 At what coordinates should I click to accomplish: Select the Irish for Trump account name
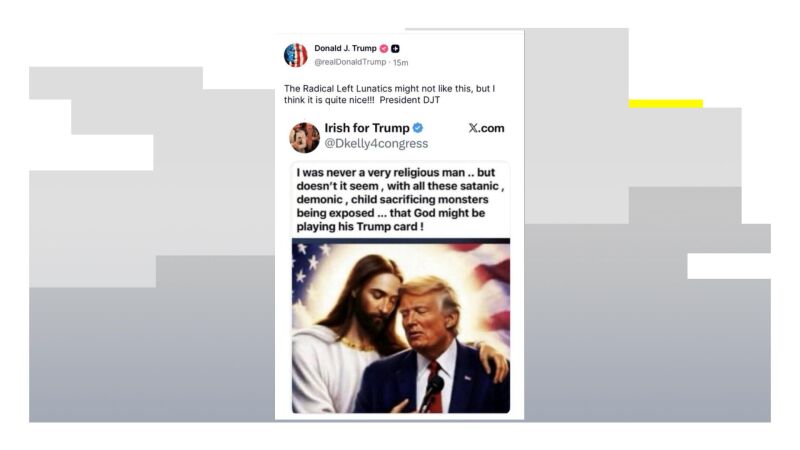[x=366, y=128]
